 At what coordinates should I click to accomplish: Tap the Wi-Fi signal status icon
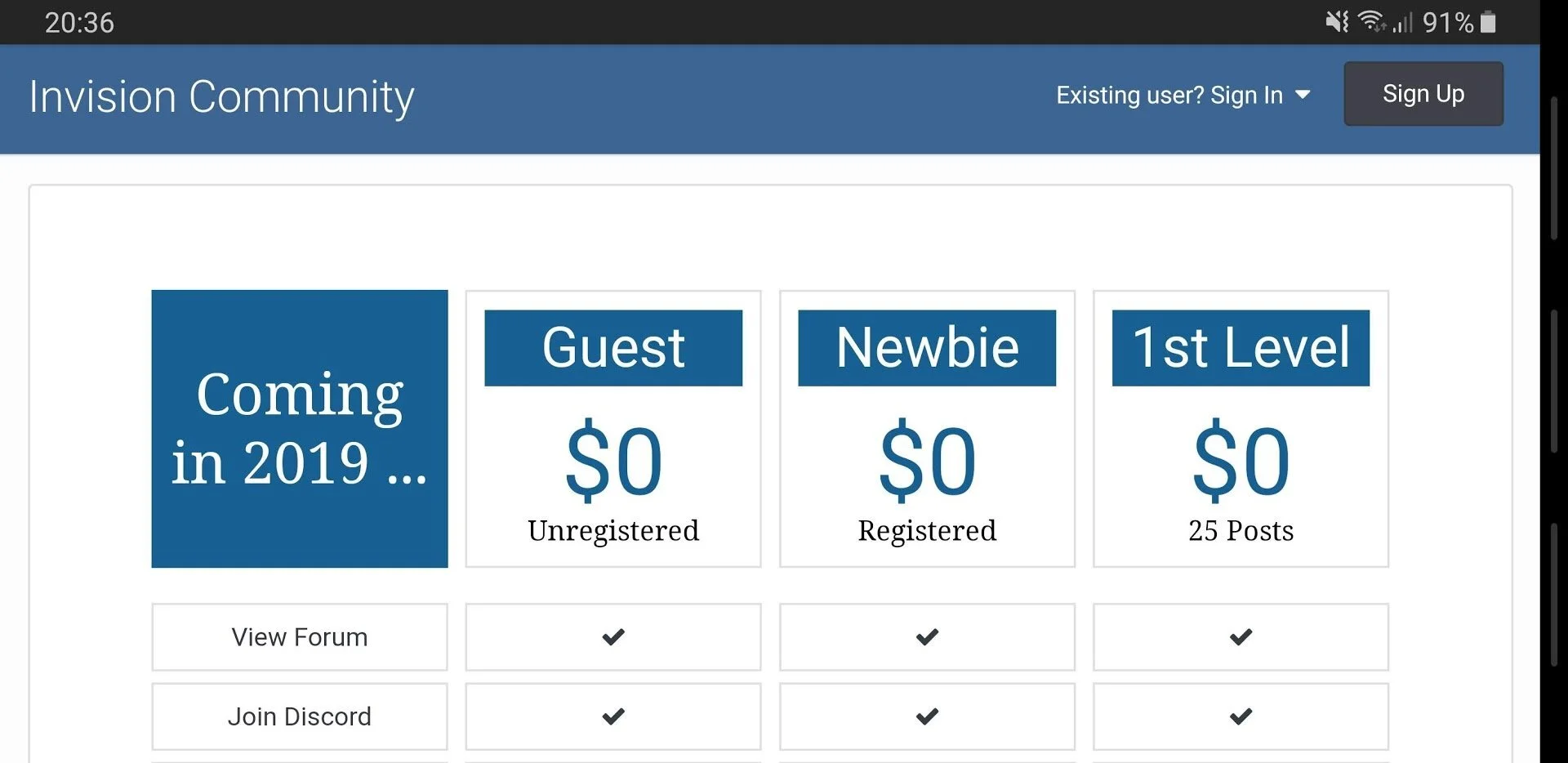point(1371,22)
